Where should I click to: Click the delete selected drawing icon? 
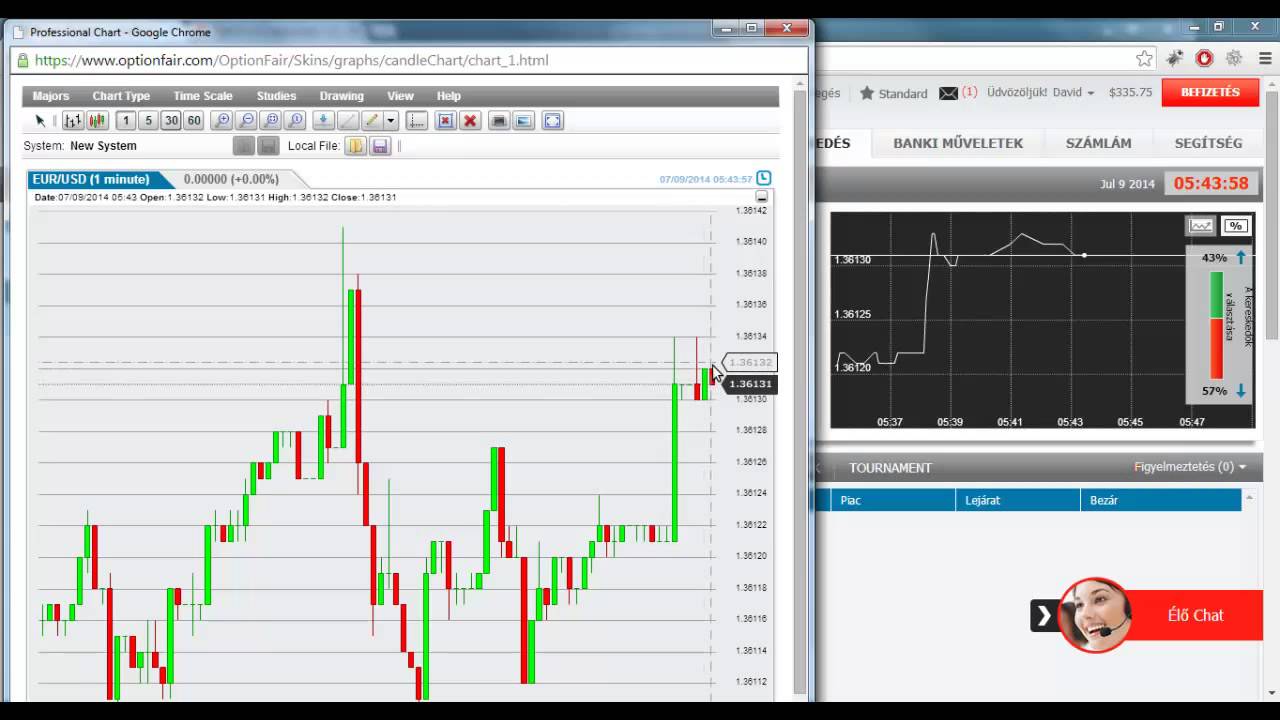[446, 121]
